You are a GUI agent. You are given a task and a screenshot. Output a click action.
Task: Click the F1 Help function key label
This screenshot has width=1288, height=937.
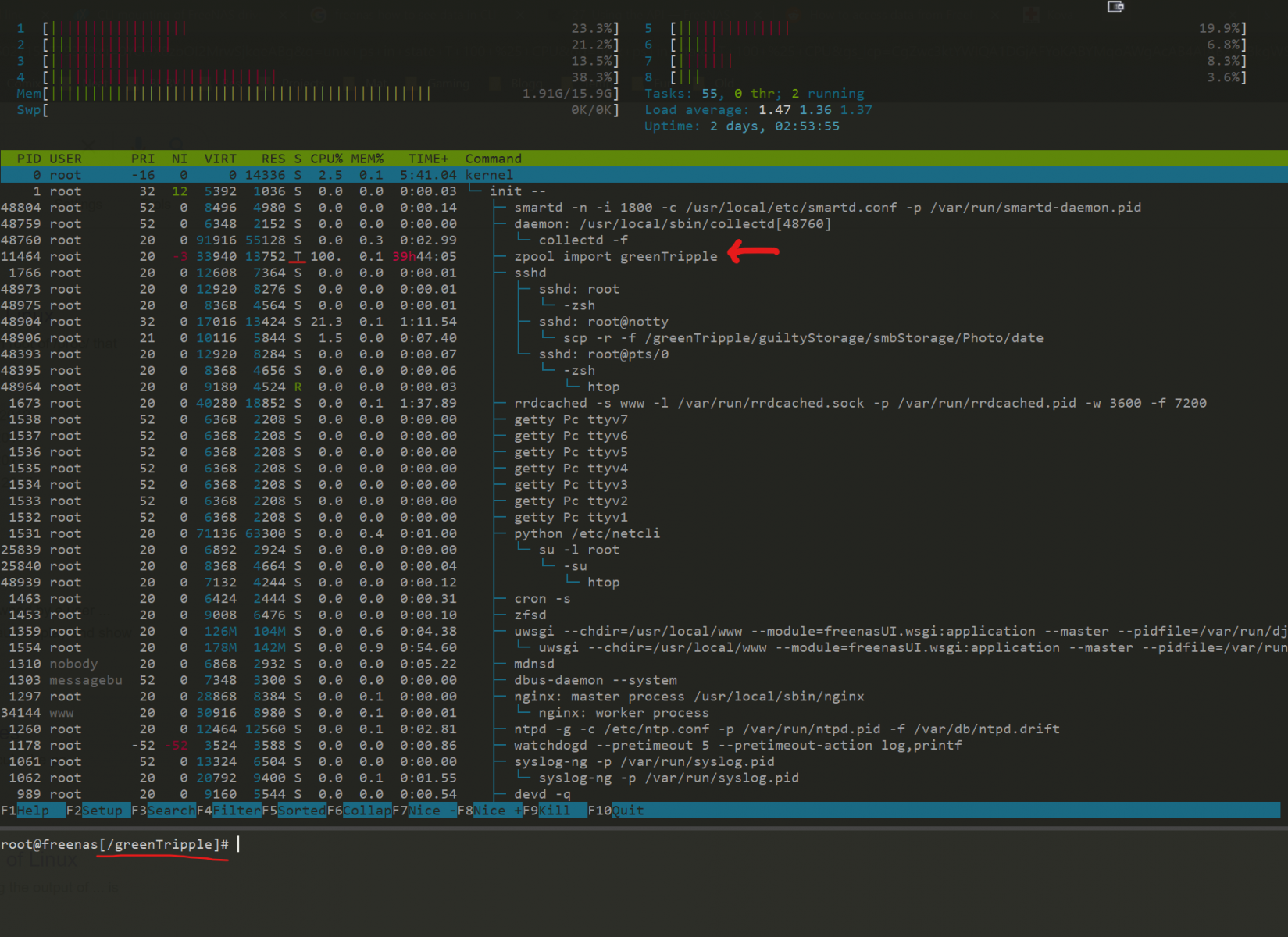[33, 811]
